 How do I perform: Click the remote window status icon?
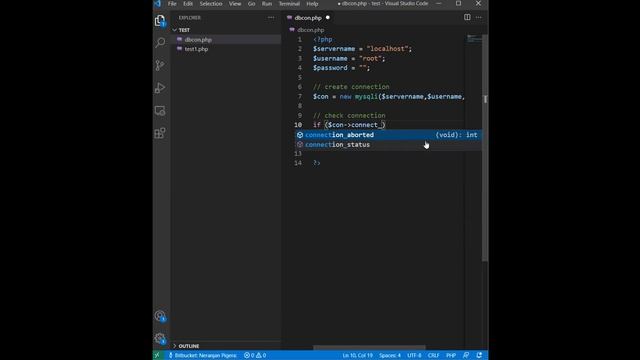[x=157, y=356]
